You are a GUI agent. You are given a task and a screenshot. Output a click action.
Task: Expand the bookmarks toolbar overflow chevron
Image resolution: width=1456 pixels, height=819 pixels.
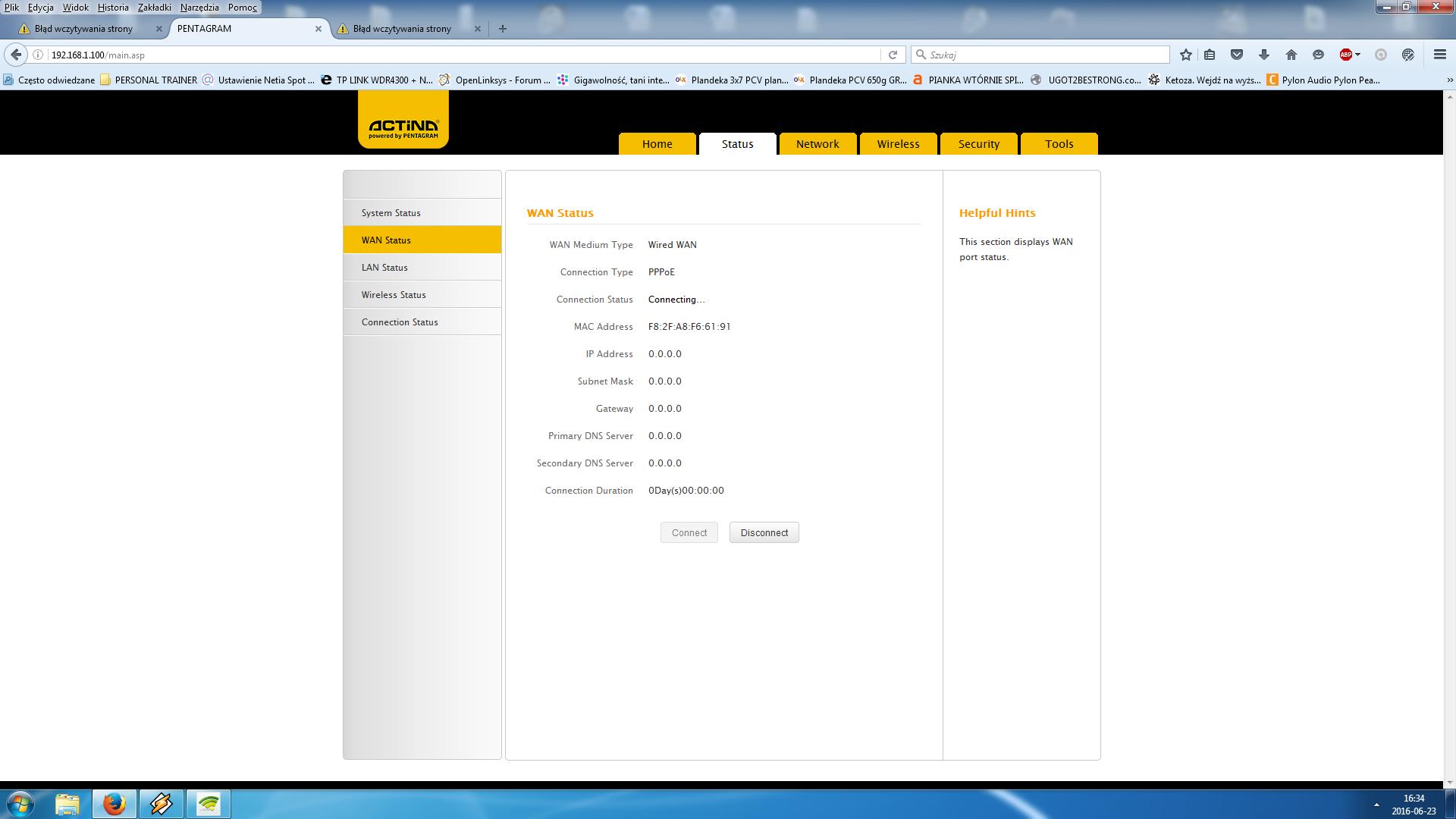1449,80
